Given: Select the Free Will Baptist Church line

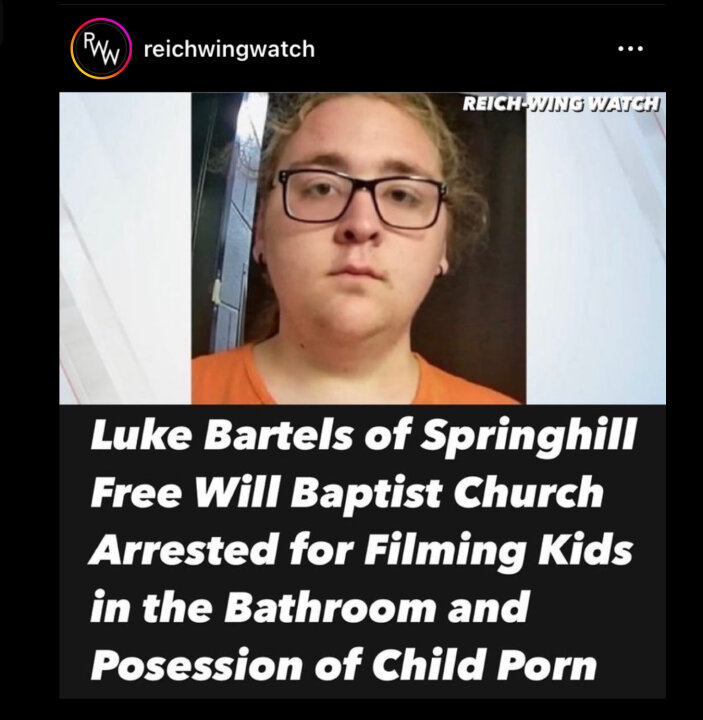Looking at the screenshot, I should coord(347,493).
